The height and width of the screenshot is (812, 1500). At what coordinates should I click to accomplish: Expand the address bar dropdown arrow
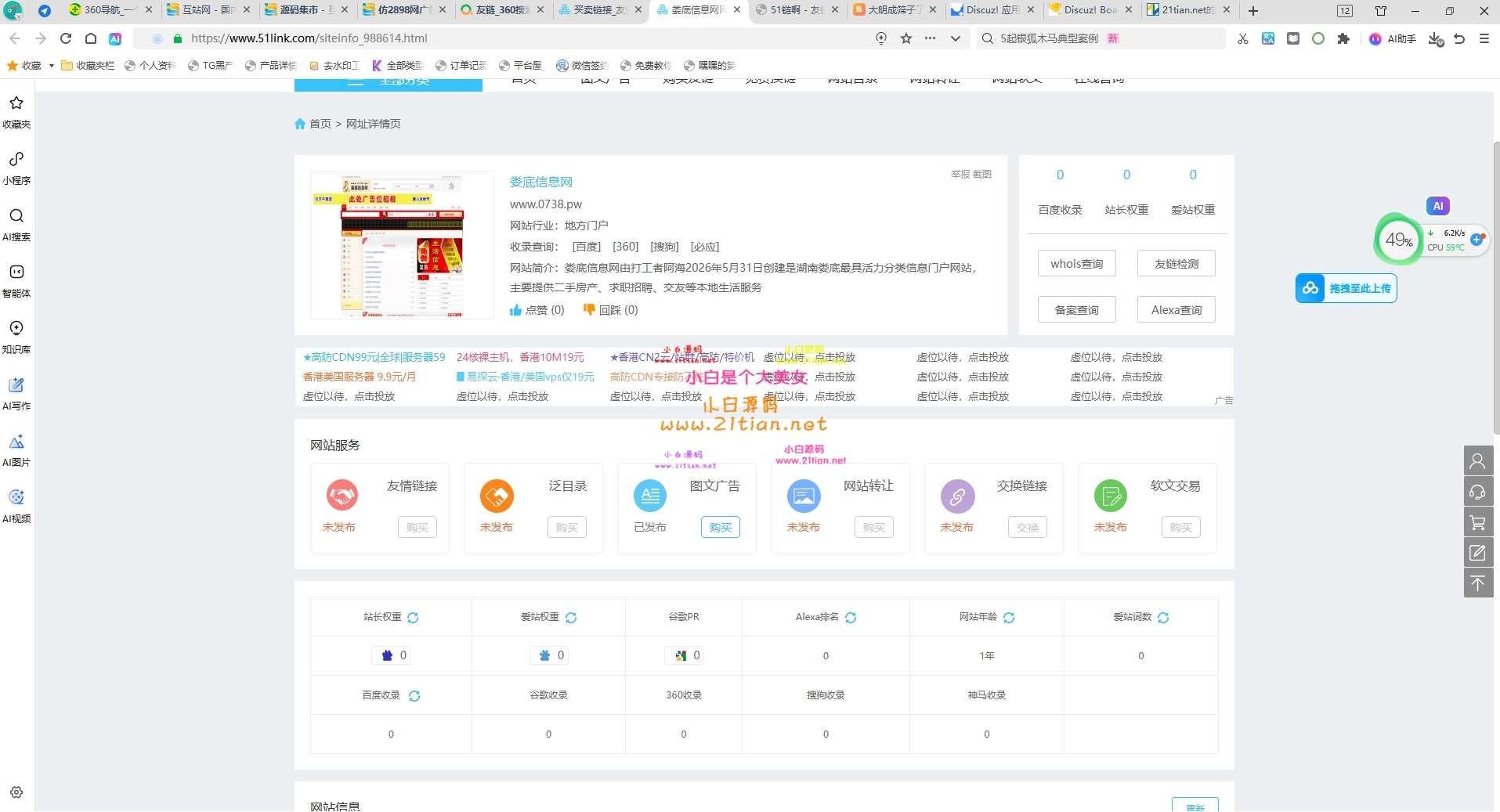pyautogui.click(x=956, y=38)
